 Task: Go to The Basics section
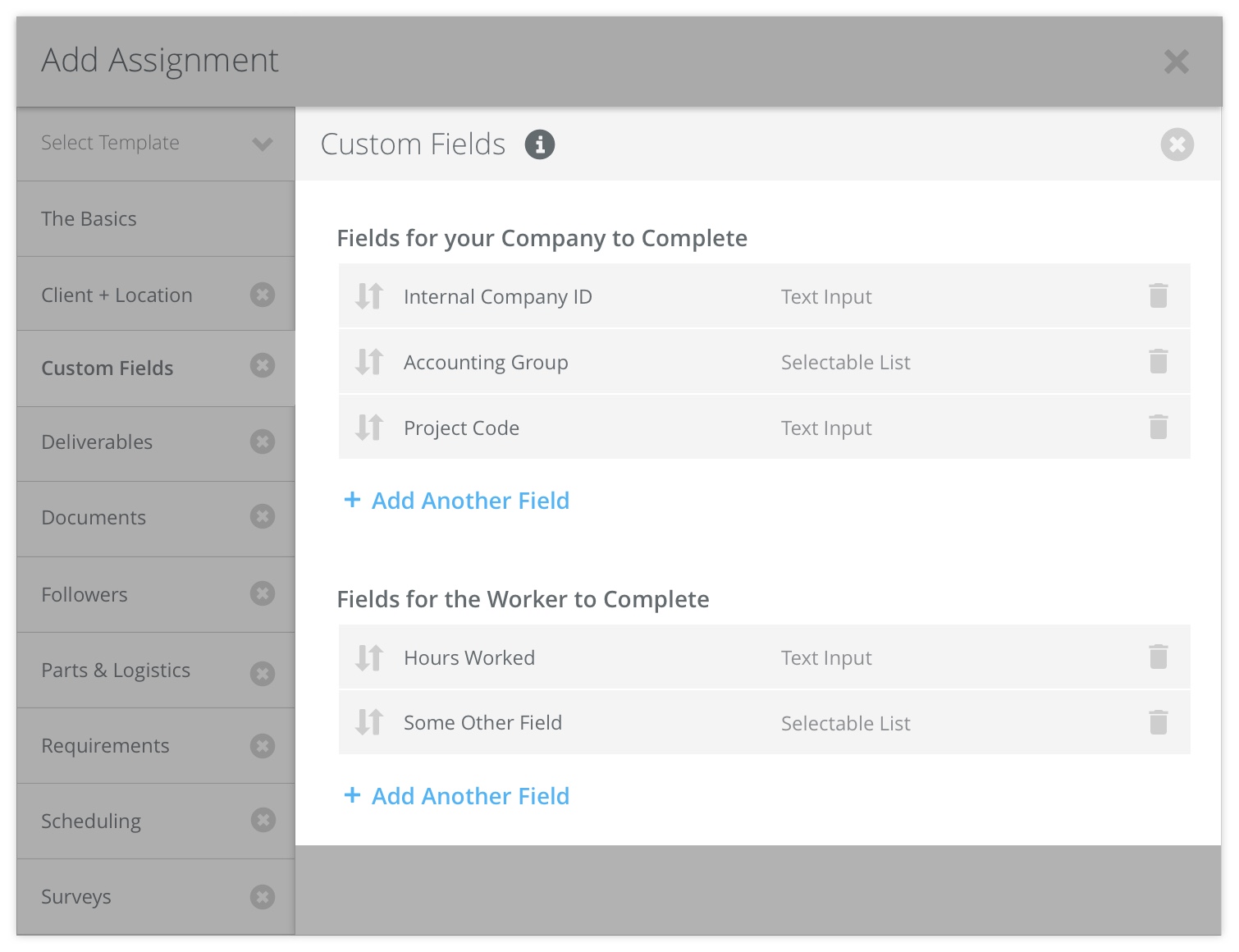tap(89, 219)
